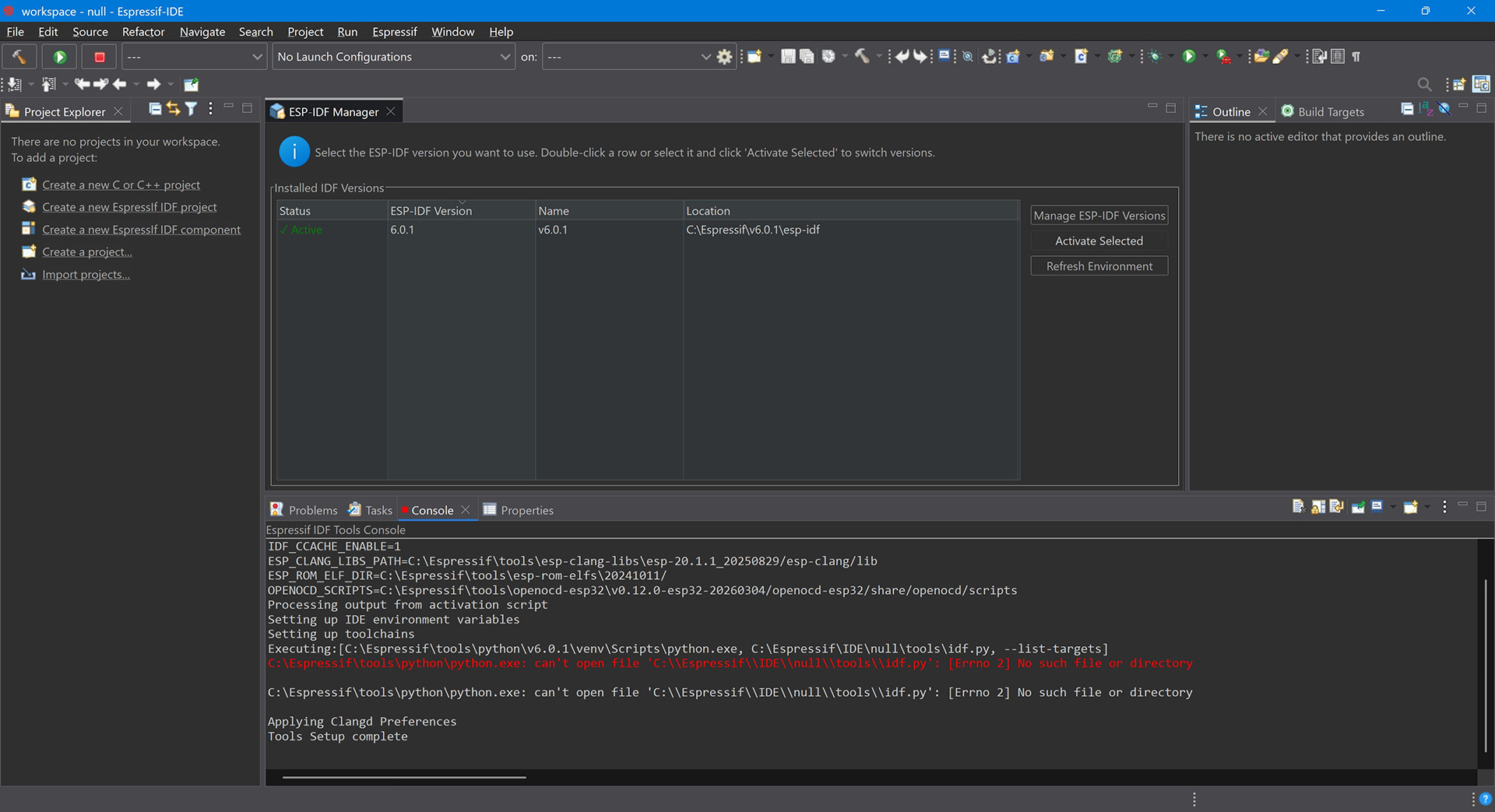The height and width of the screenshot is (812, 1495).
Task: Click the Save All toolbar icon
Action: pos(807,56)
